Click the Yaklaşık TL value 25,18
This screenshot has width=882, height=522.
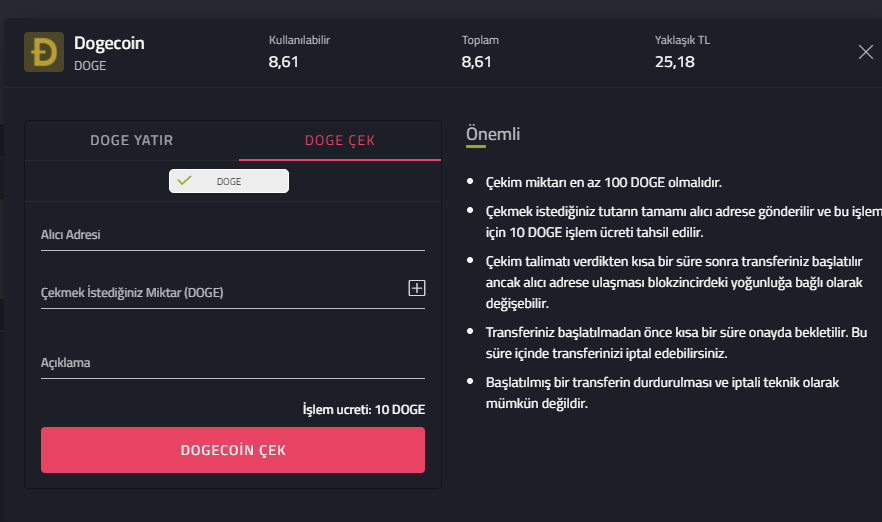pyautogui.click(x=675, y=62)
